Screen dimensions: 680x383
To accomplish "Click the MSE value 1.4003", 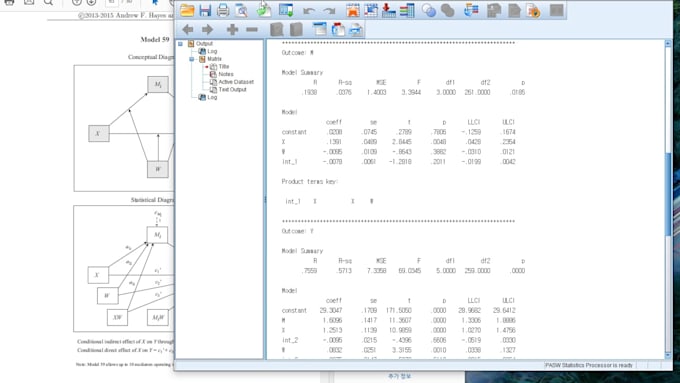I will 376,92.
